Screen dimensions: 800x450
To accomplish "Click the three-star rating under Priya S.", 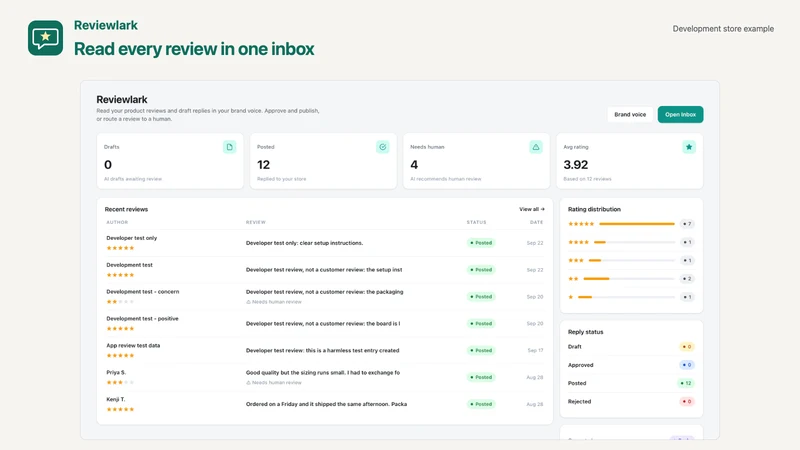I will tap(120, 382).
